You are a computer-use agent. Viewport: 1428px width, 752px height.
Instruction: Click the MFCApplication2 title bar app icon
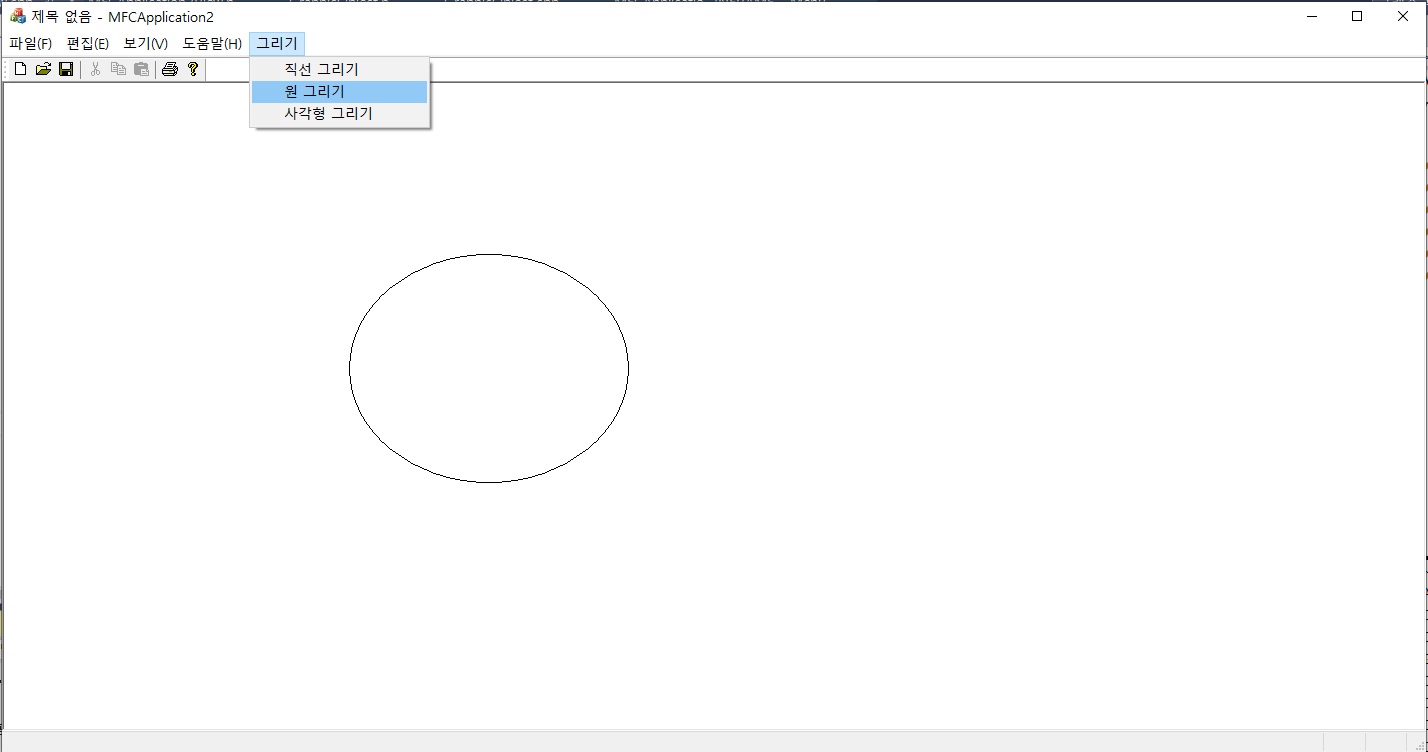[17, 16]
